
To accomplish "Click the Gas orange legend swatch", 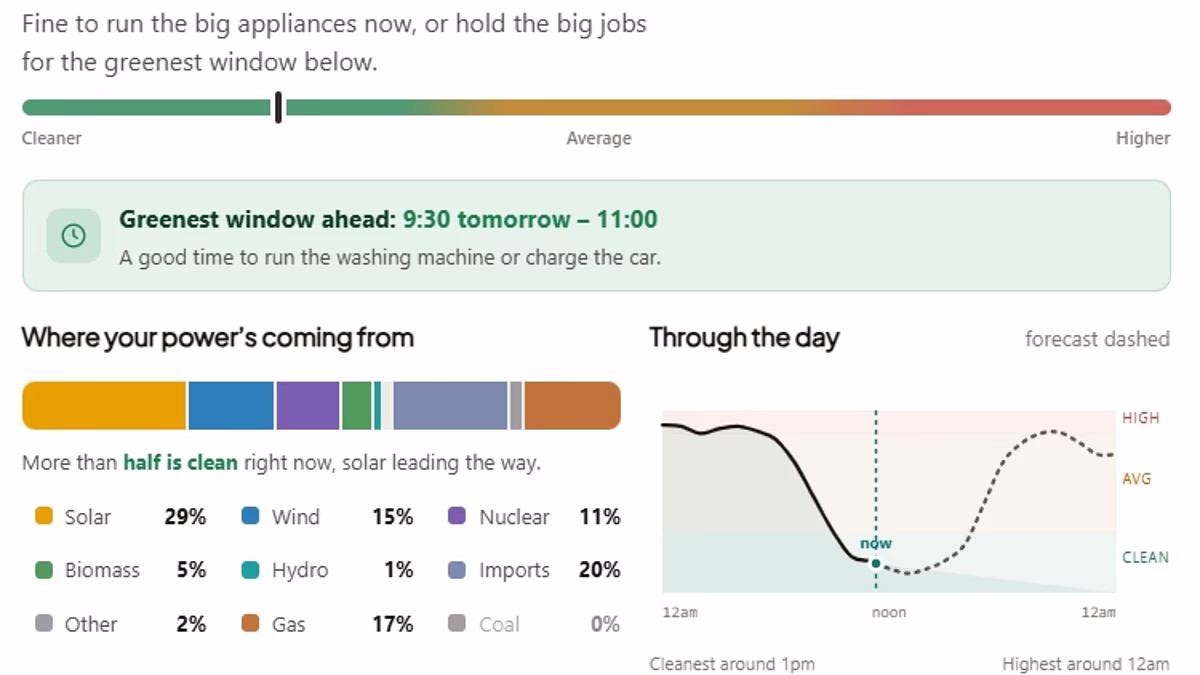I will click(x=251, y=623).
